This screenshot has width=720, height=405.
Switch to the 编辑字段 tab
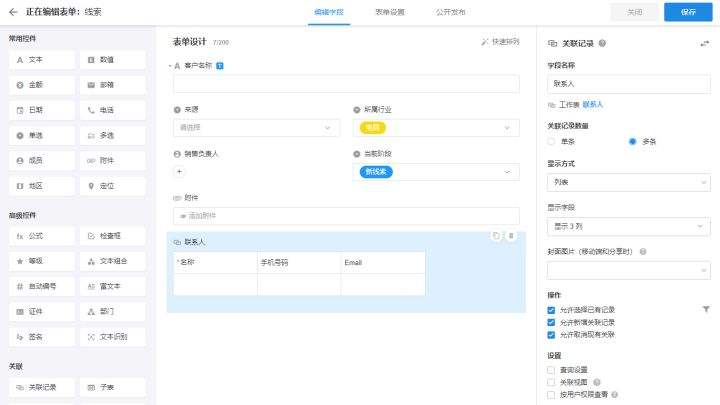pyautogui.click(x=329, y=12)
